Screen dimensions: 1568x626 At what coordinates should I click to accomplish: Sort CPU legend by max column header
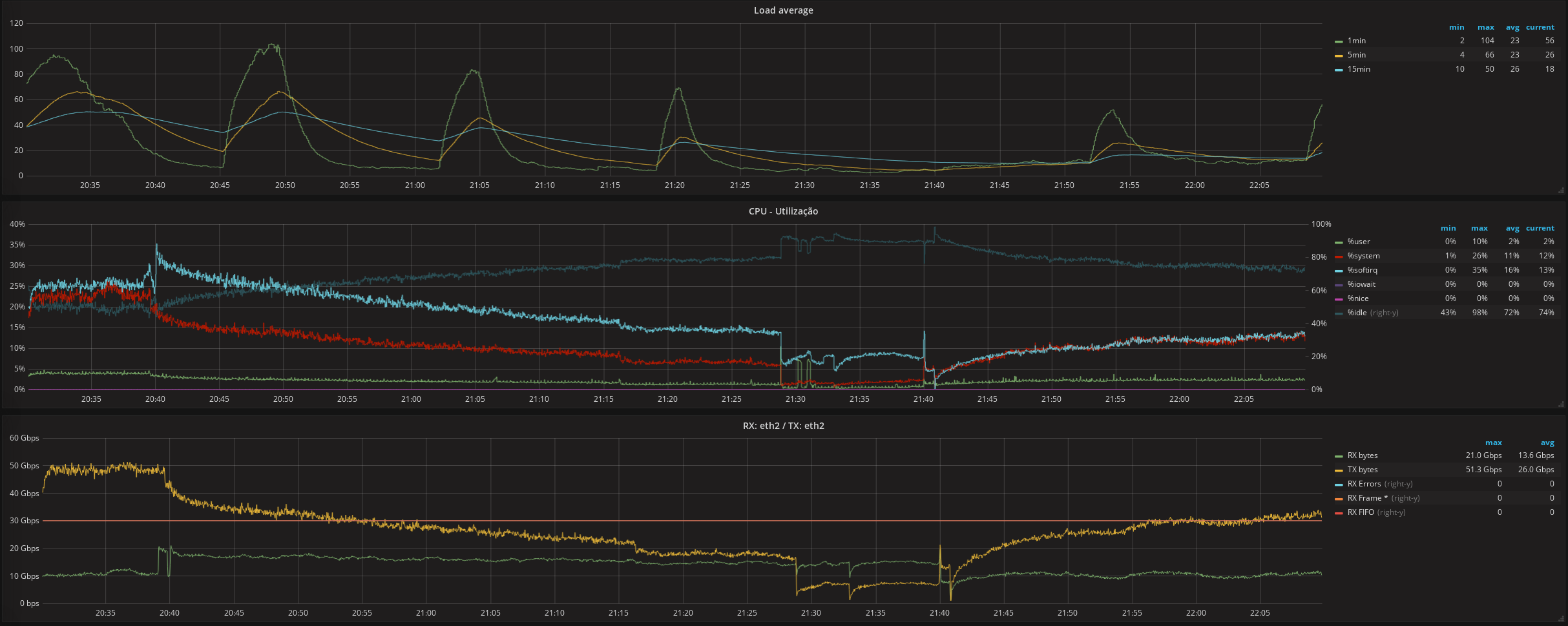point(1479,228)
